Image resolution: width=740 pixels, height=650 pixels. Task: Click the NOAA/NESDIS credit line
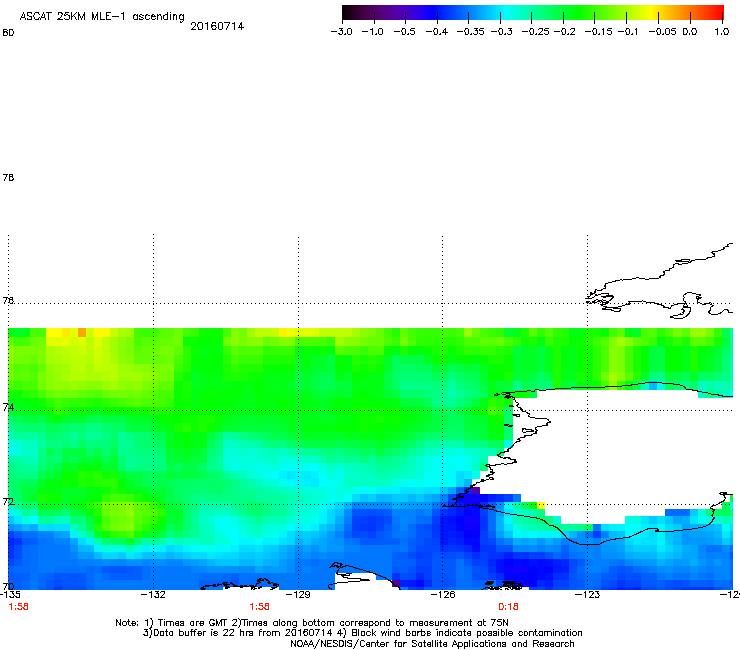(432, 644)
